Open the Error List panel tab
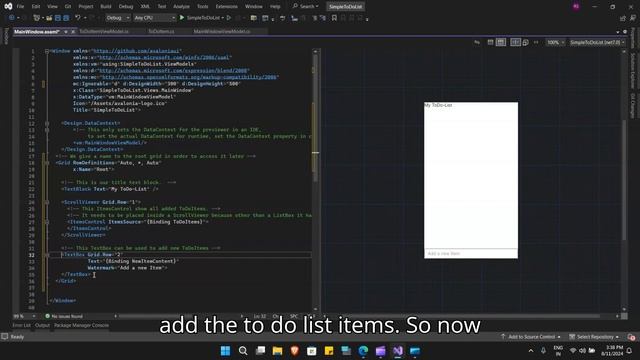Viewport: 640px width, 360px height. 21,326
